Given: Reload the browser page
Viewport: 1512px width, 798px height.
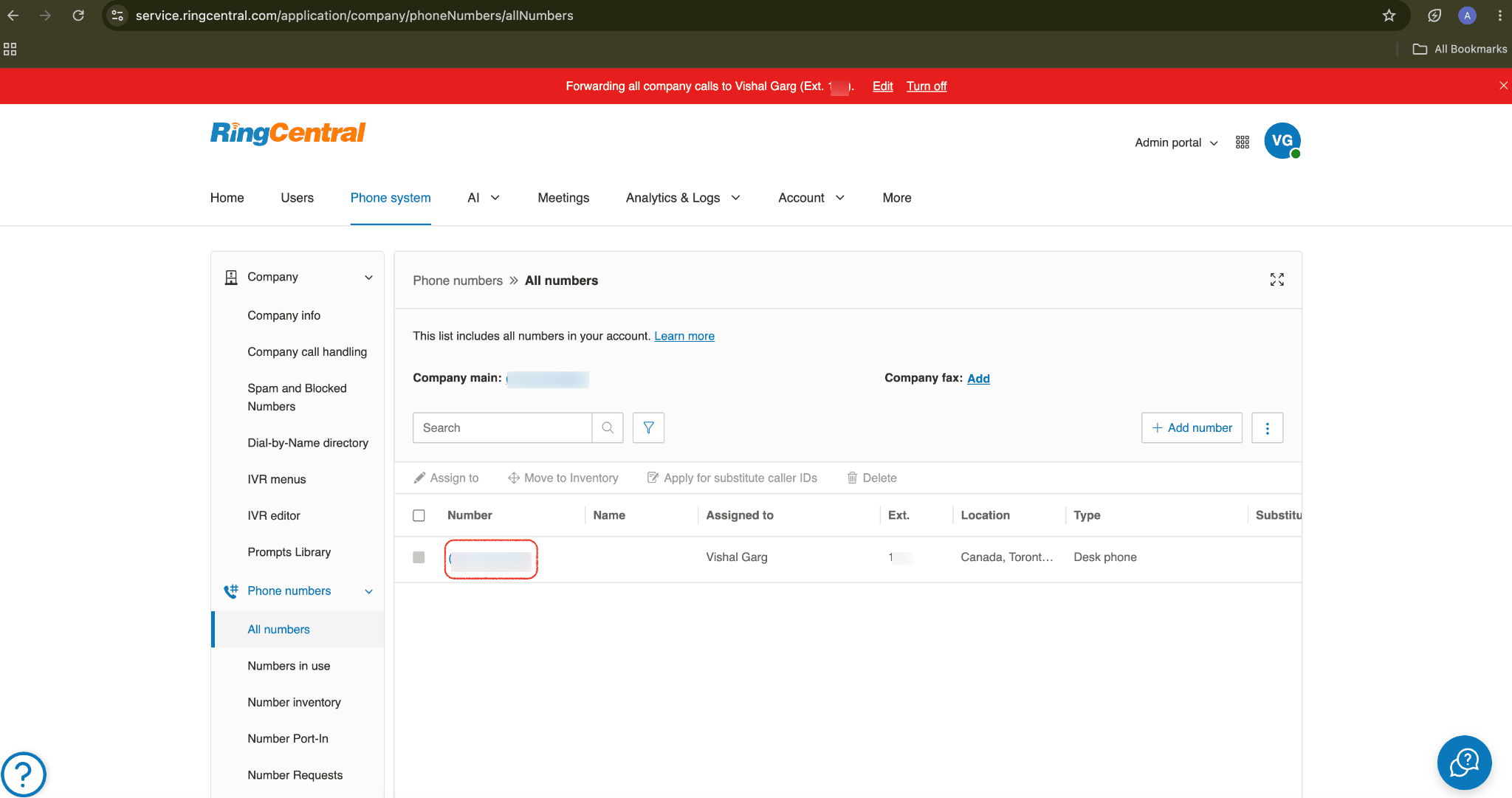Looking at the screenshot, I should pyautogui.click(x=78, y=16).
